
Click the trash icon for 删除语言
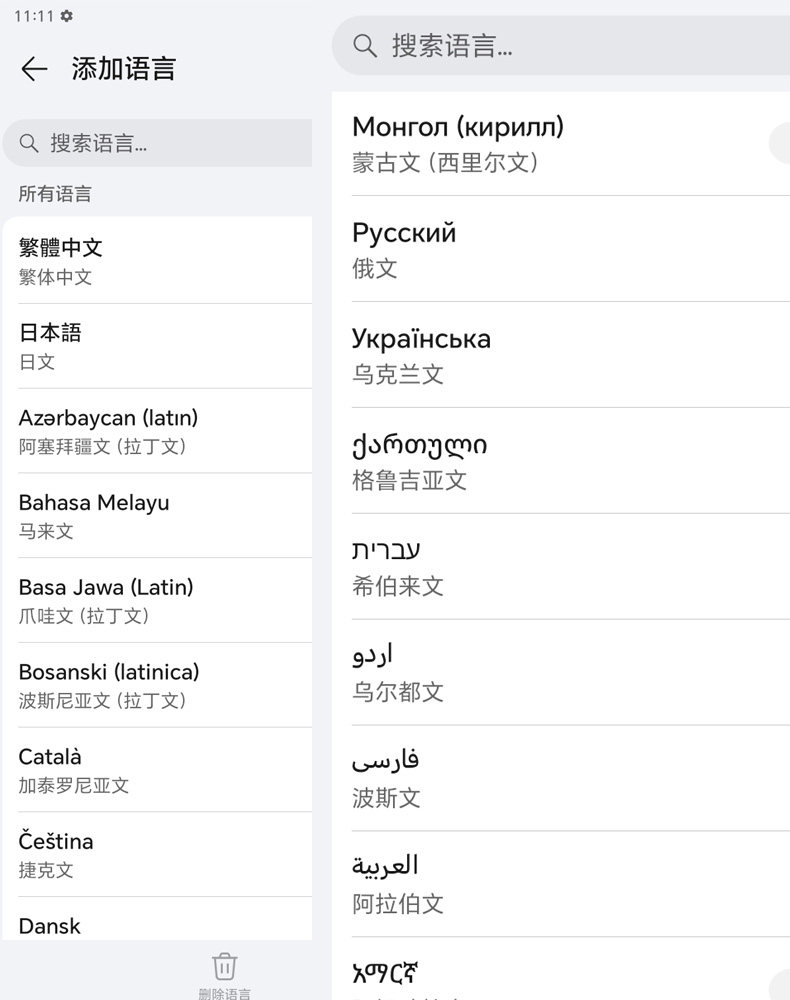(224, 966)
